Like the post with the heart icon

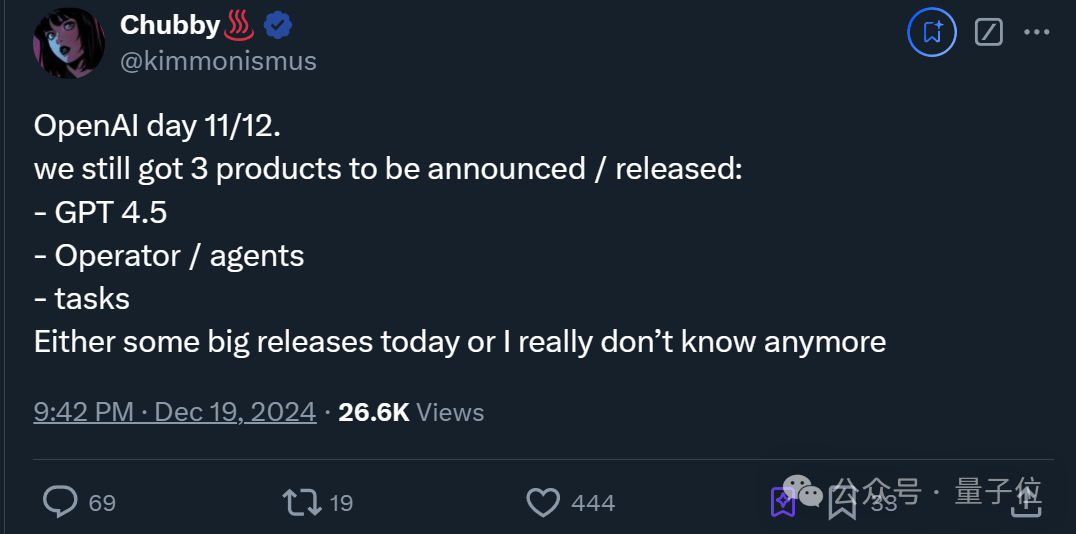543,502
